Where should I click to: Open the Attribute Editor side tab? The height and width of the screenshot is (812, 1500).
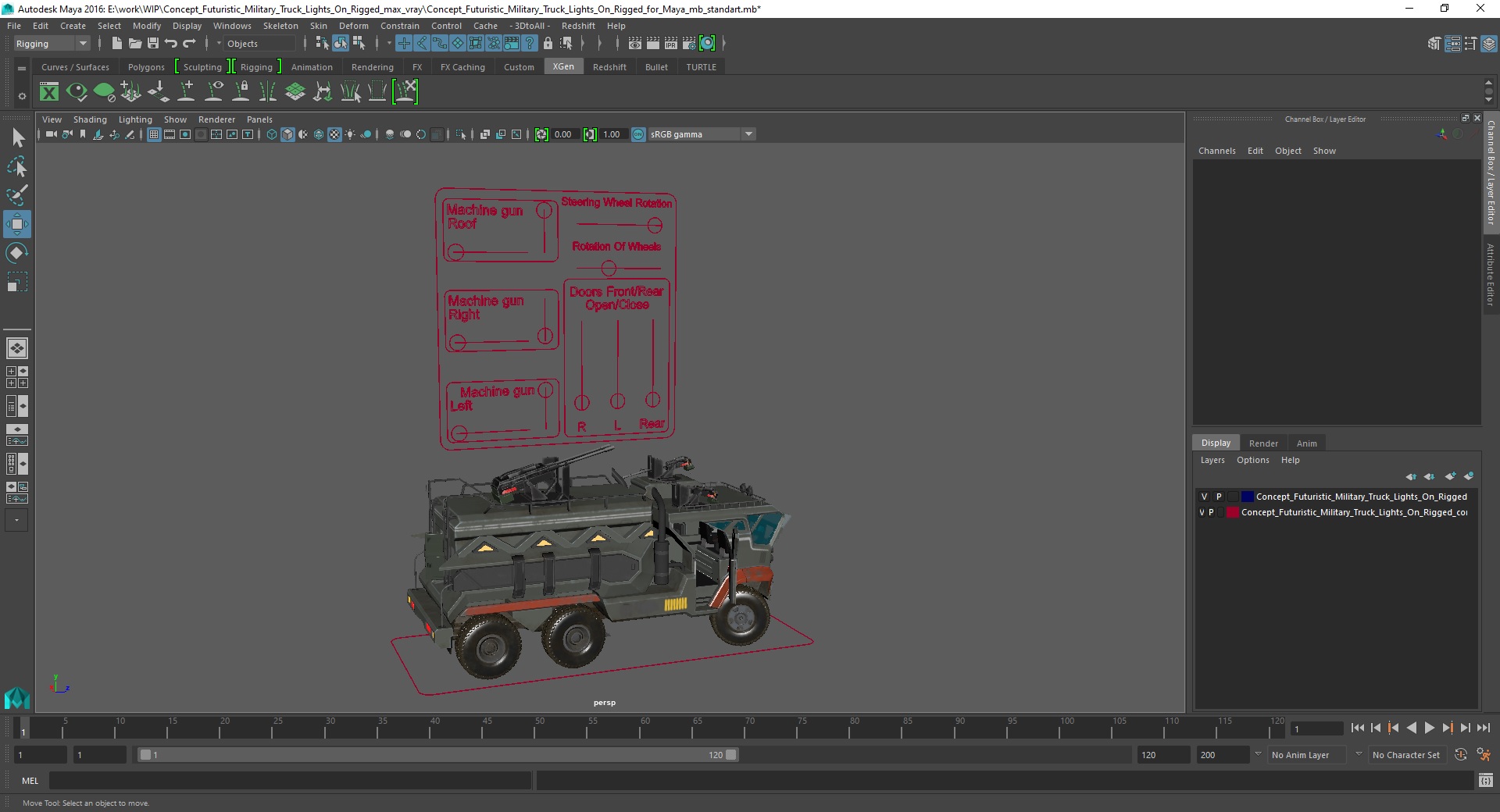click(1491, 274)
